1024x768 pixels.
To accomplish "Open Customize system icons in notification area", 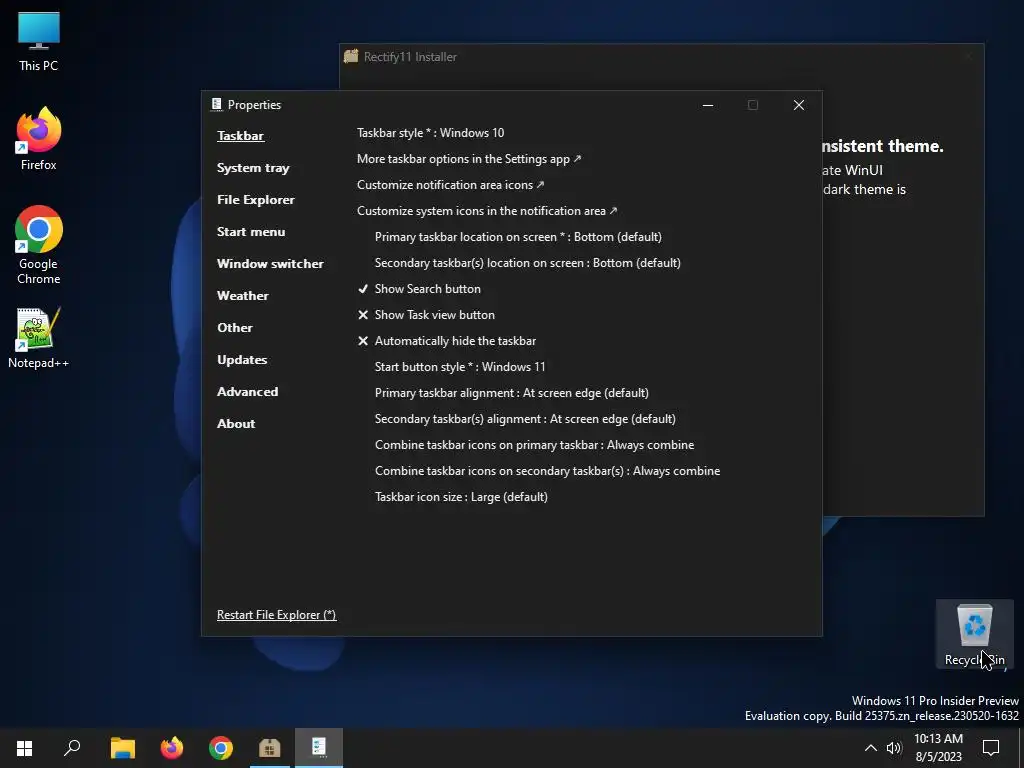I will [x=487, y=211].
